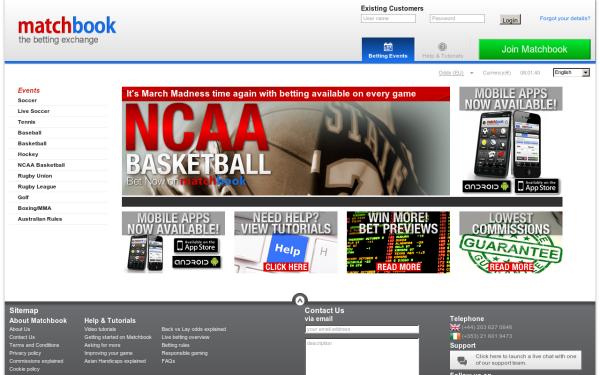Open the Currency selector
600x375 pixels.
click(x=497, y=73)
